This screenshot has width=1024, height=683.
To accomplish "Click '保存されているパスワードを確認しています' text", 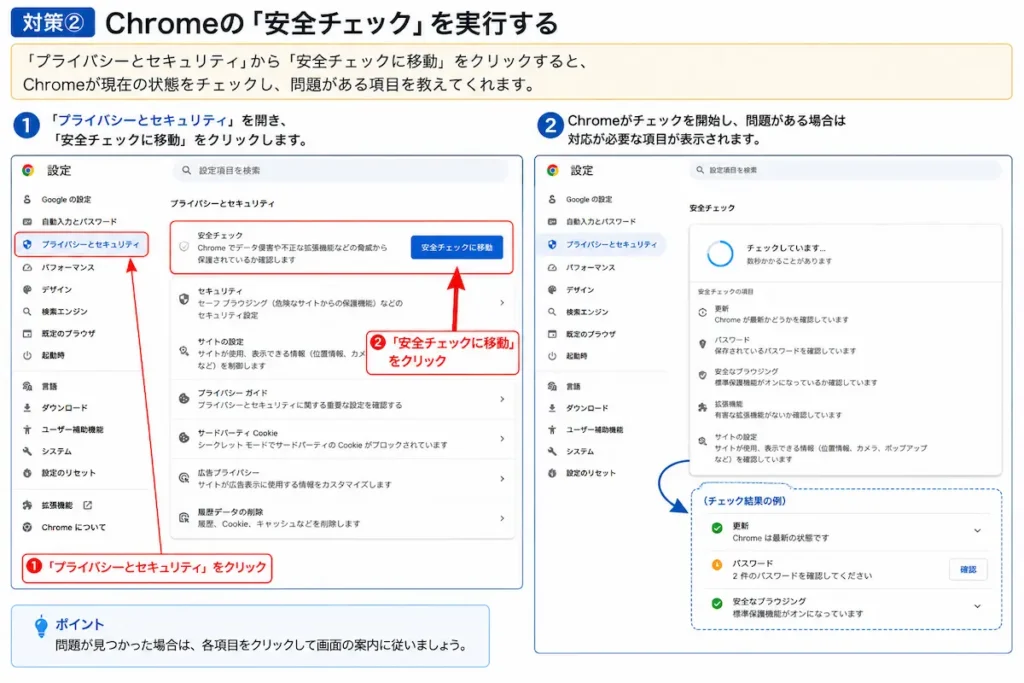I will [785, 351].
